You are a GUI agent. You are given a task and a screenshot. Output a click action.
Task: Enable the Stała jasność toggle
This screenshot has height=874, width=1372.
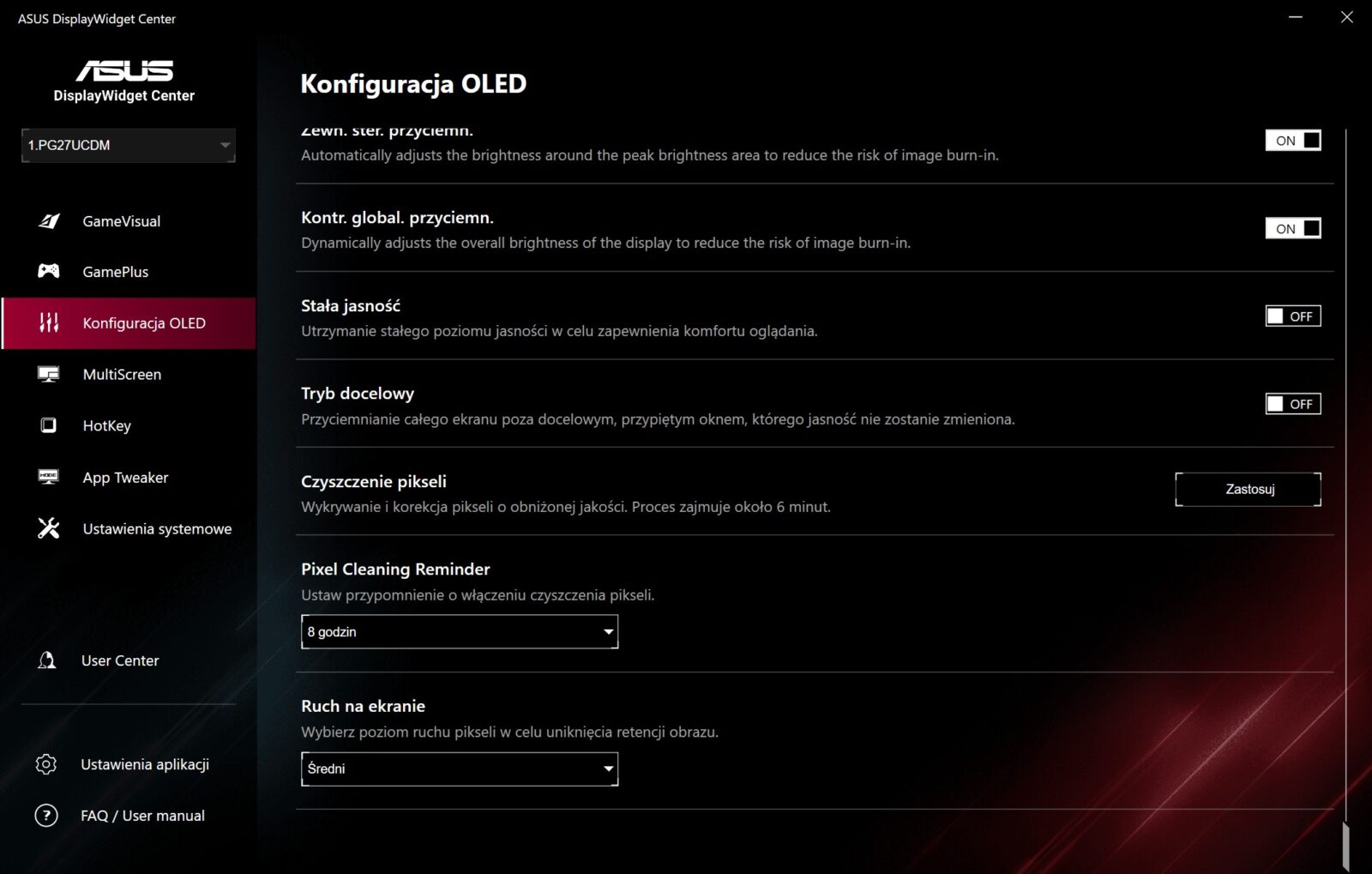1293,316
